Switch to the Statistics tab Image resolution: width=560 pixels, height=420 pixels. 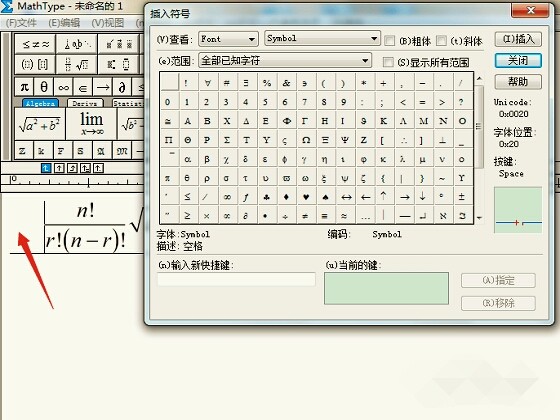128,103
